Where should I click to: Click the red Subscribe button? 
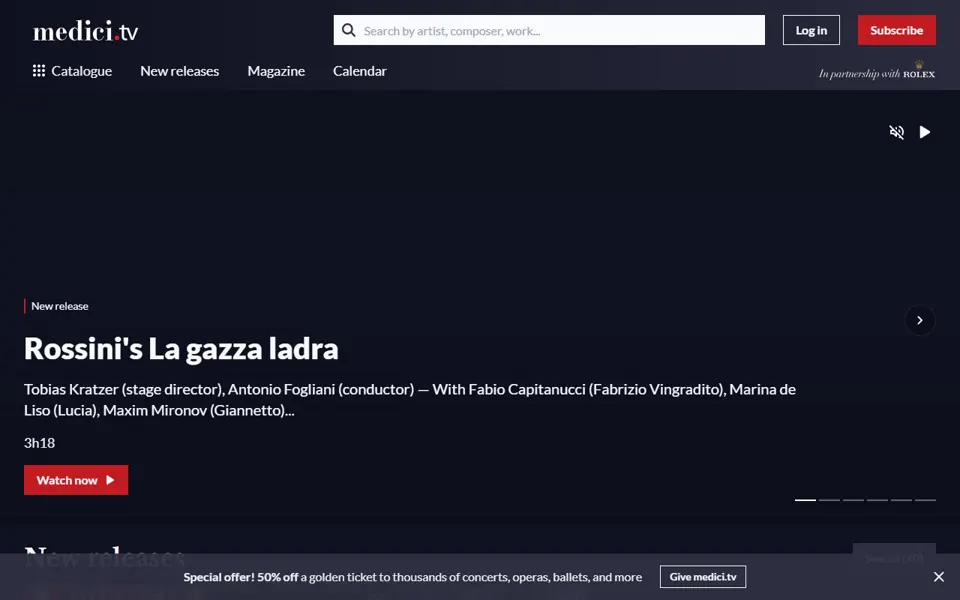click(x=896, y=30)
